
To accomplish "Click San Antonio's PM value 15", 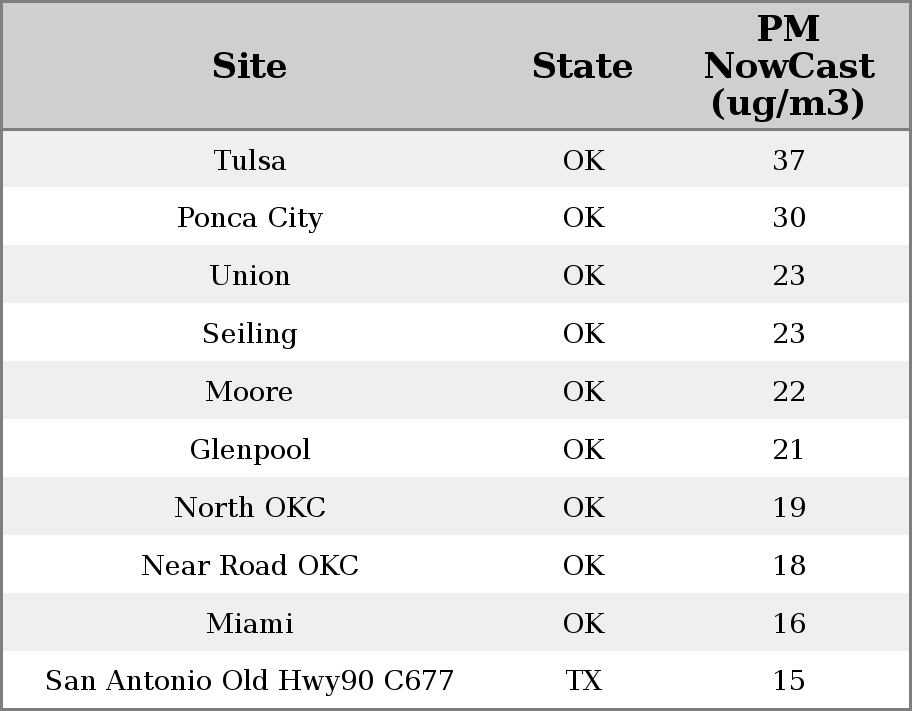I will [789, 680].
